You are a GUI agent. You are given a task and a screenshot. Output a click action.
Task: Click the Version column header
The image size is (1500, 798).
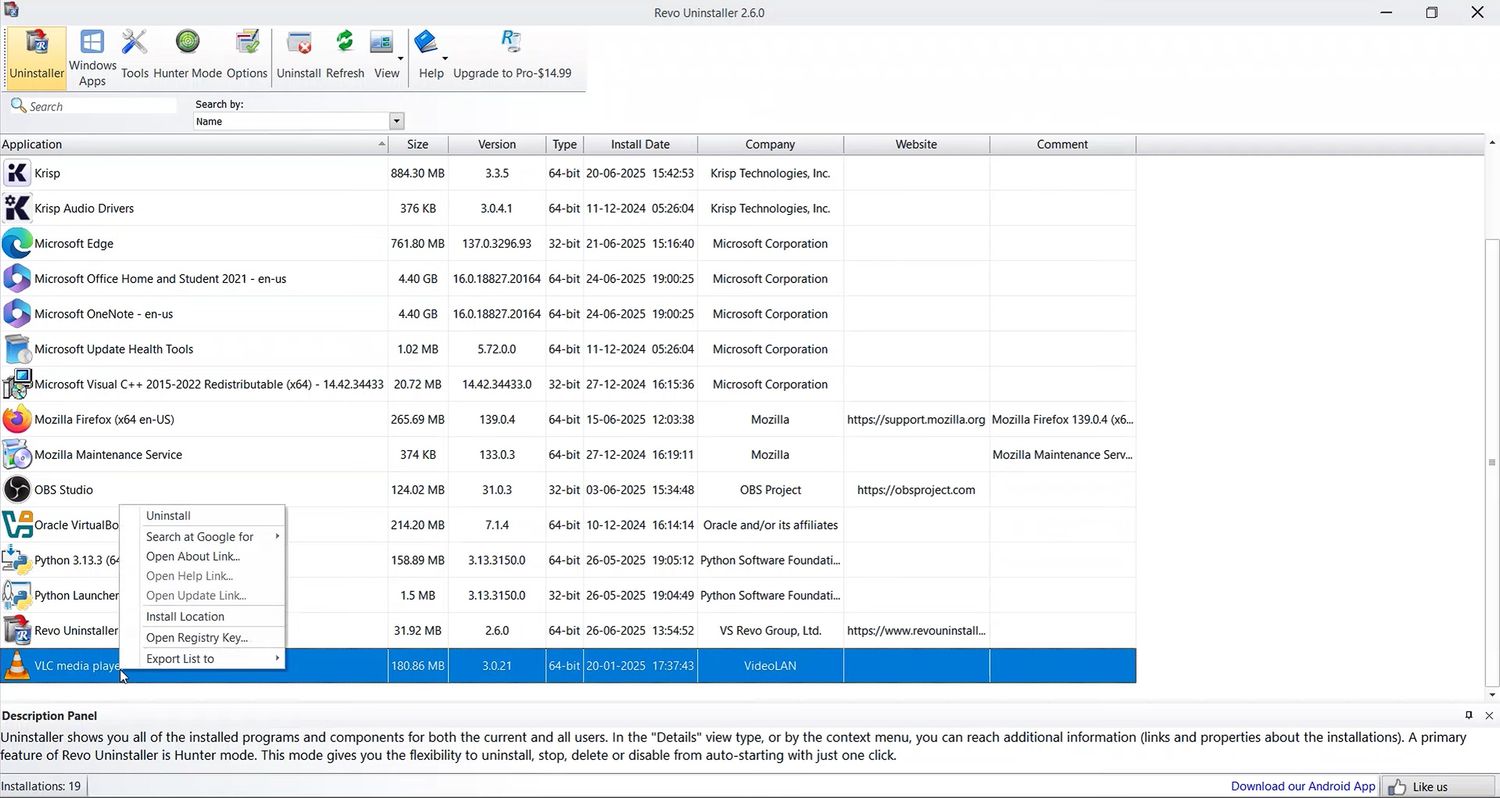[x=497, y=144]
